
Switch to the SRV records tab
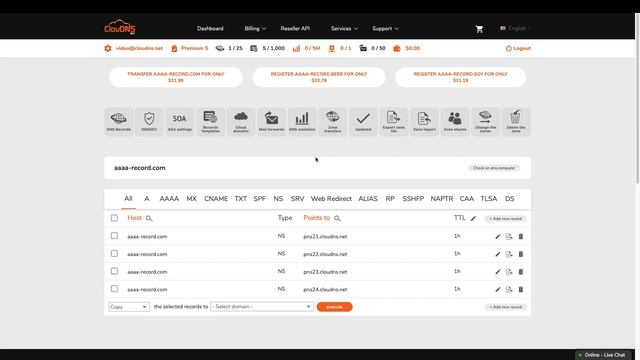coord(297,199)
